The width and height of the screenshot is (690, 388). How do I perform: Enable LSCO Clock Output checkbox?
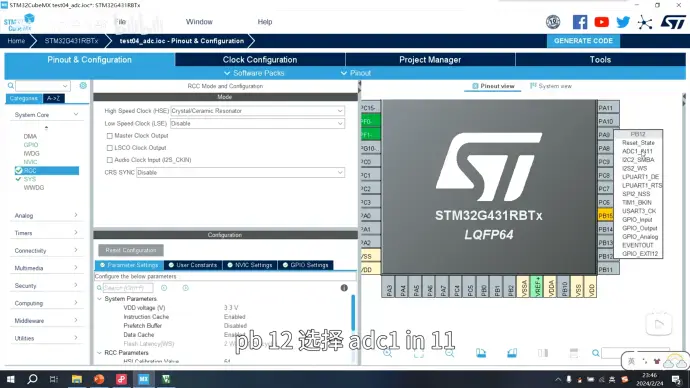(x=110, y=148)
